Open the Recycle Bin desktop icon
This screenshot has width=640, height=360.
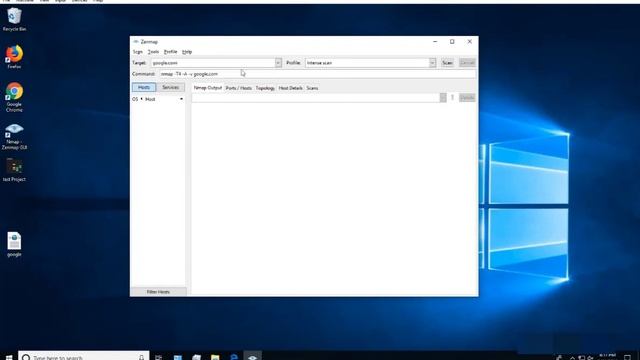pyautogui.click(x=14, y=19)
